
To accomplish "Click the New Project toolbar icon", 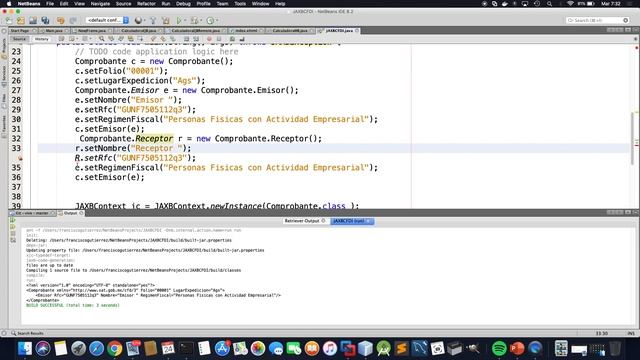I will (x=20, y=20).
